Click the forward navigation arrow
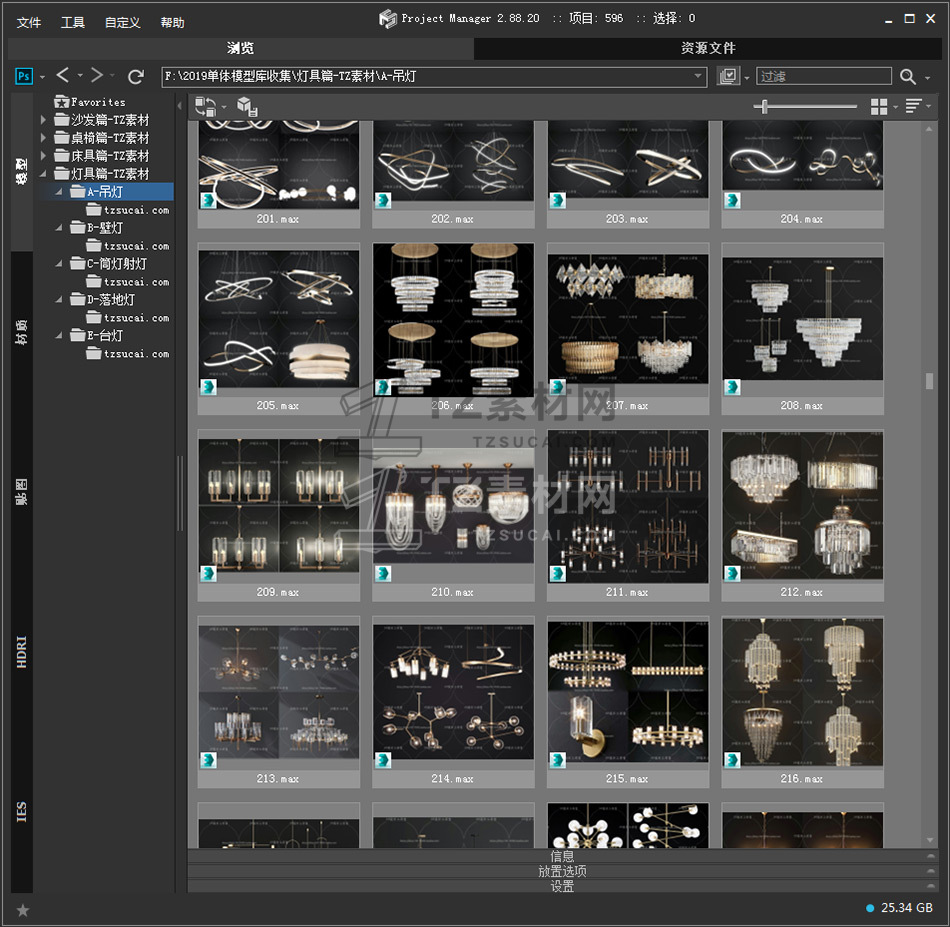The image size is (950, 927). (x=97, y=76)
